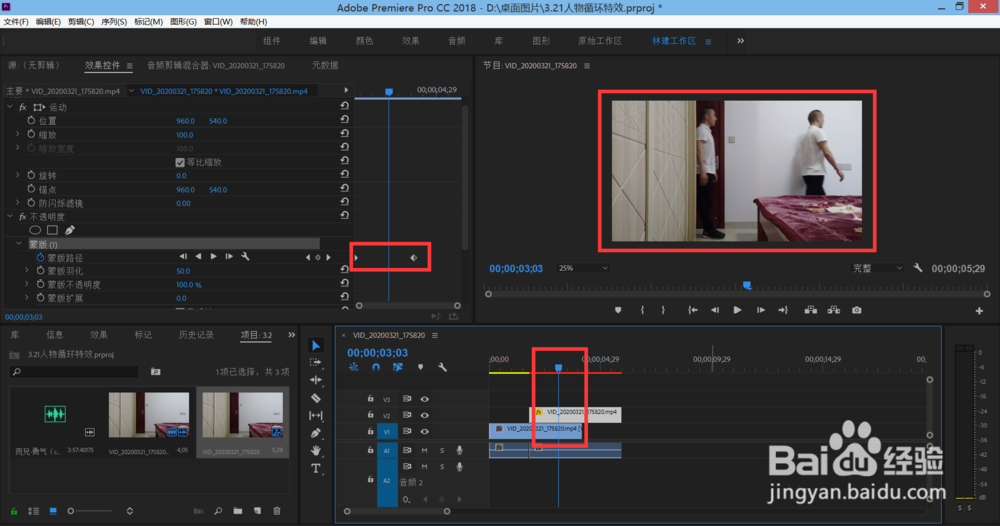This screenshot has height=526, width=1000.
Task: Go to Out point in program monitor
Action: coord(783,310)
